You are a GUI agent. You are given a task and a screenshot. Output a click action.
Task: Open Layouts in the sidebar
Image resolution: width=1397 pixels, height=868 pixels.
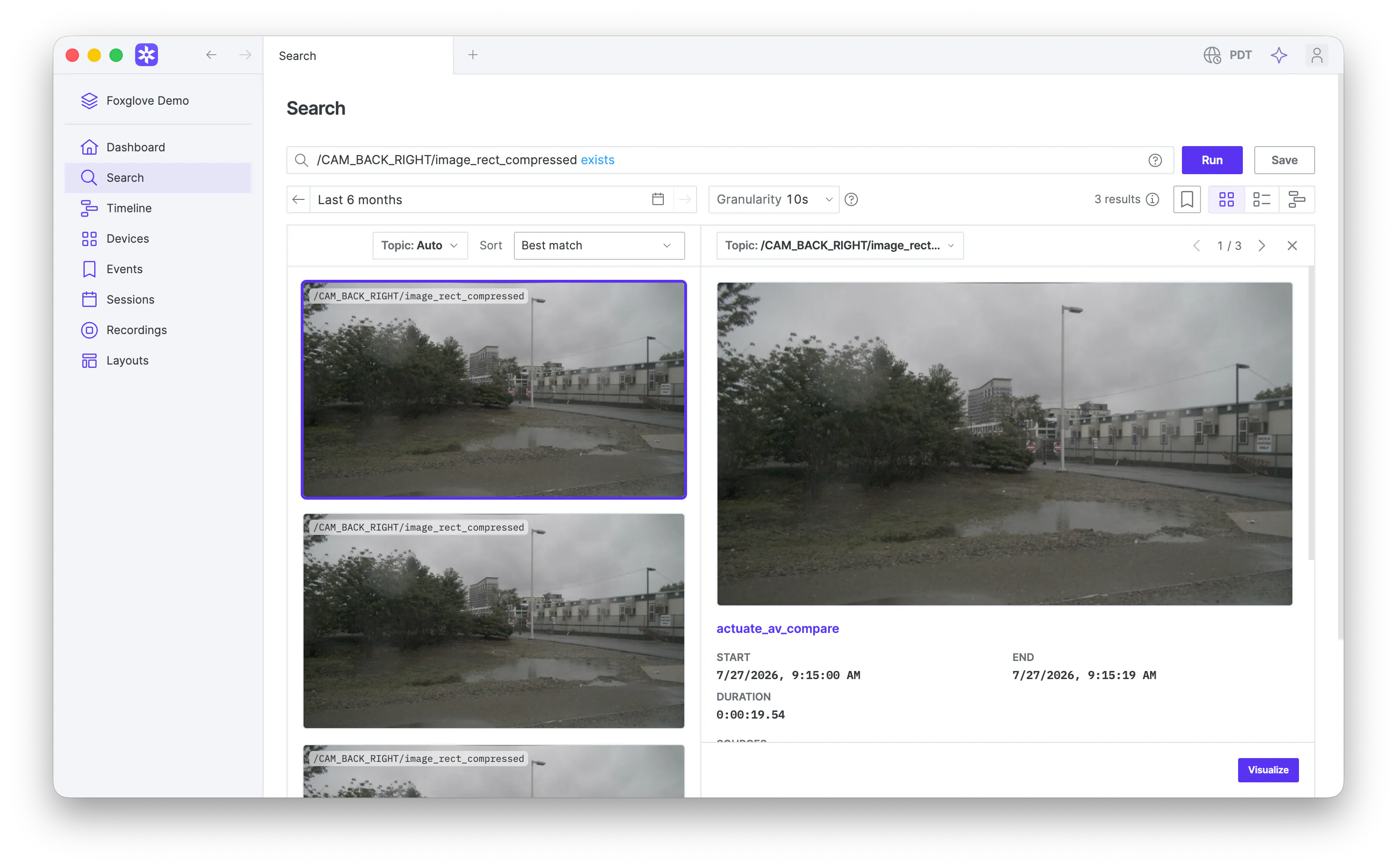point(158,360)
